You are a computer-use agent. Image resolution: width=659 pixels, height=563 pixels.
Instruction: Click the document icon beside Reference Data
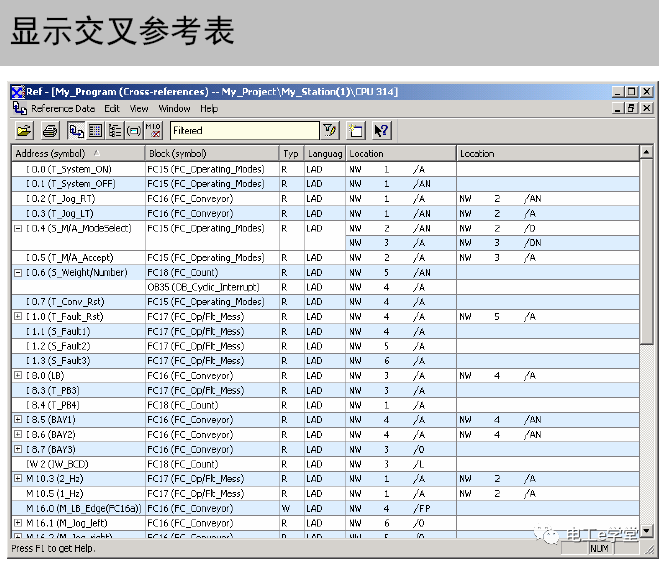pyautogui.click(x=19, y=108)
